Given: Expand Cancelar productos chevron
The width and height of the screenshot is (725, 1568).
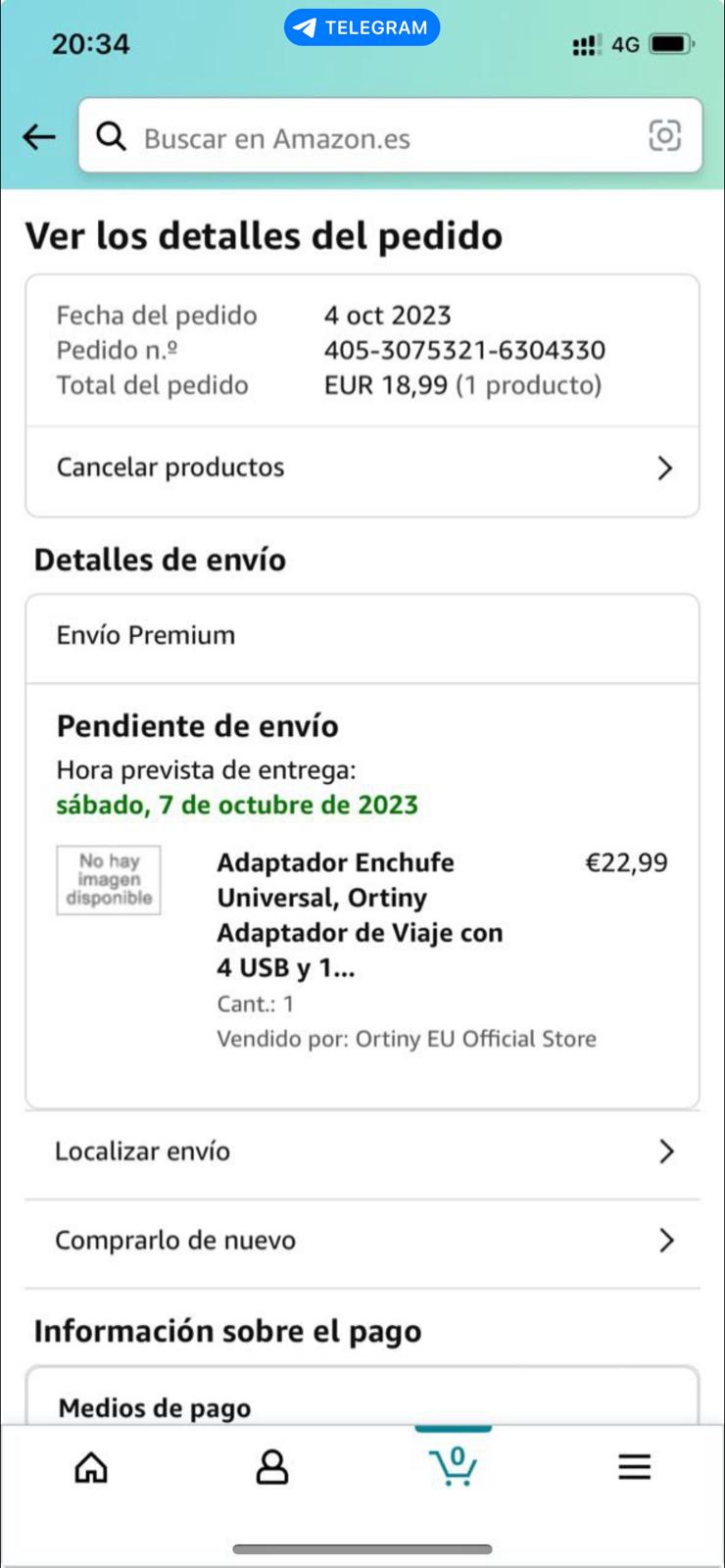Looking at the screenshot, I should 665,468.
